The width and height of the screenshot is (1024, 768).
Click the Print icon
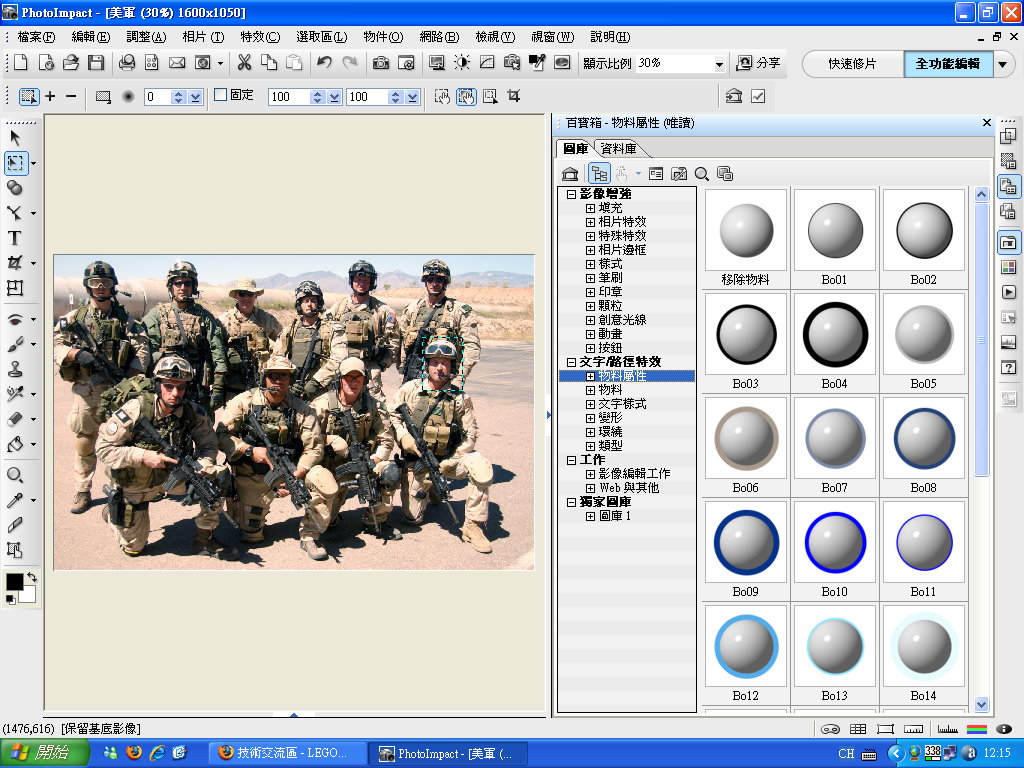tap(127, 63)
